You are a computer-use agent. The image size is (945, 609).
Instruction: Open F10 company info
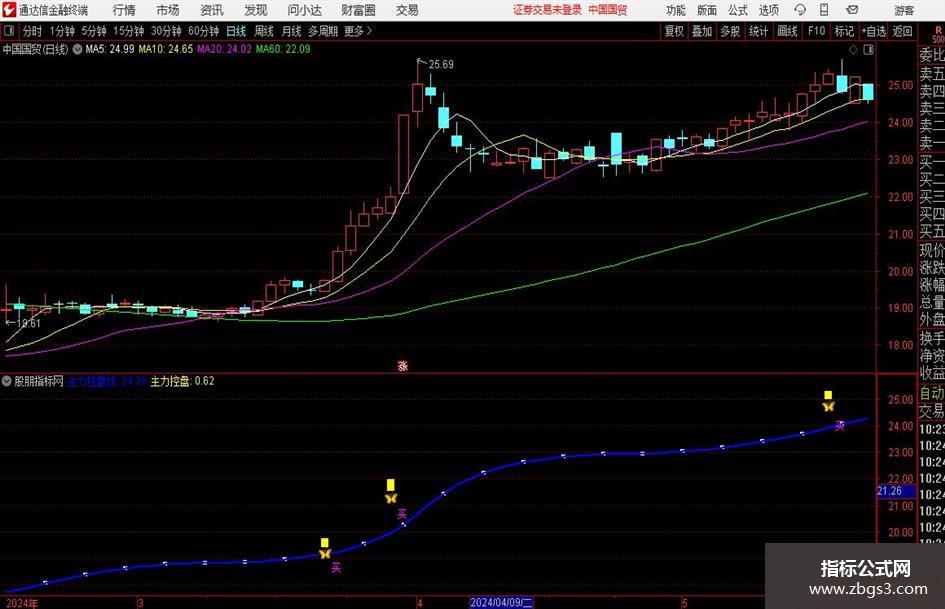(x=816, y=31)
